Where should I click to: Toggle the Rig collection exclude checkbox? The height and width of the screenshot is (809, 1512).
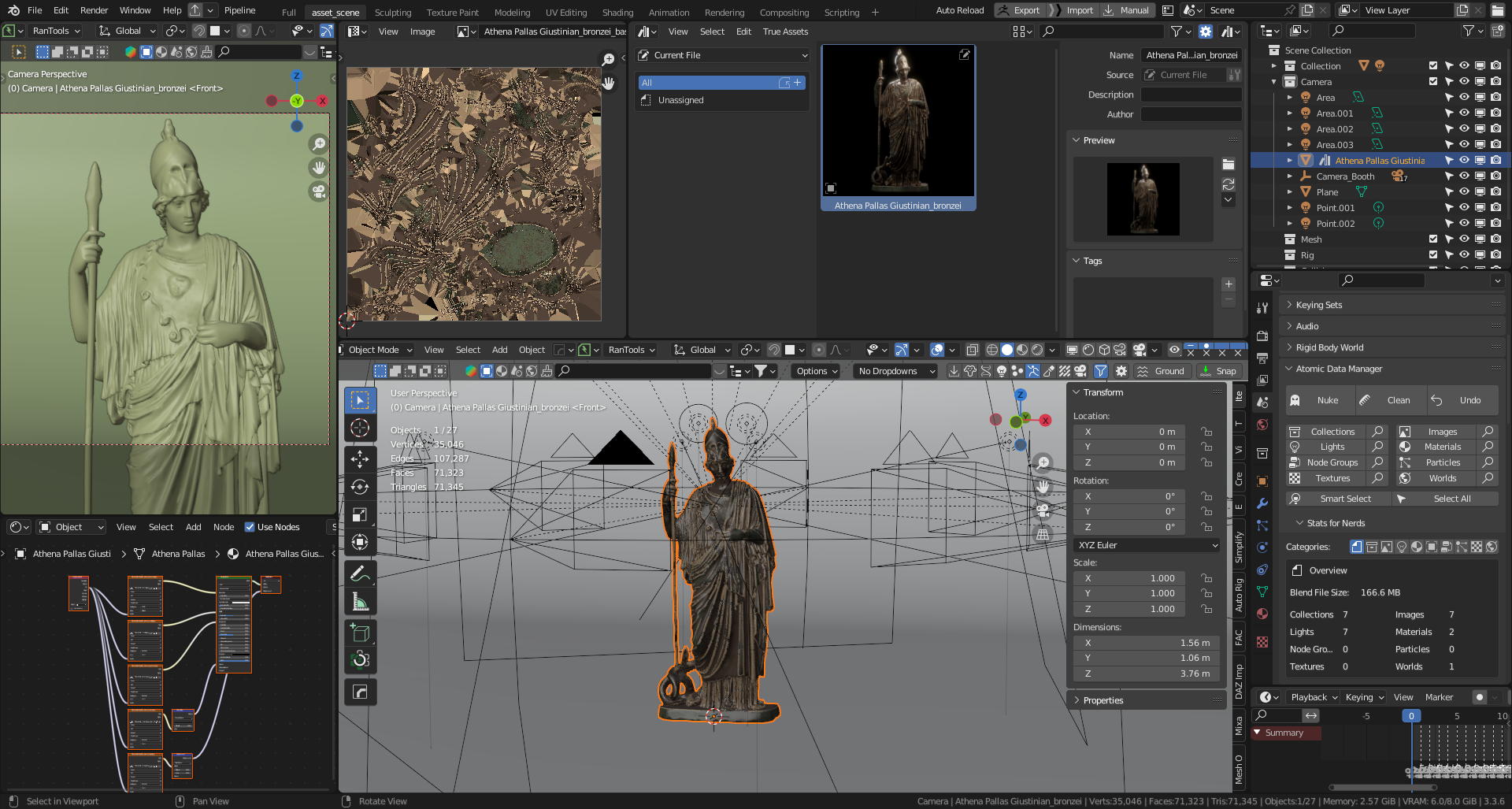pos(1433,255)
